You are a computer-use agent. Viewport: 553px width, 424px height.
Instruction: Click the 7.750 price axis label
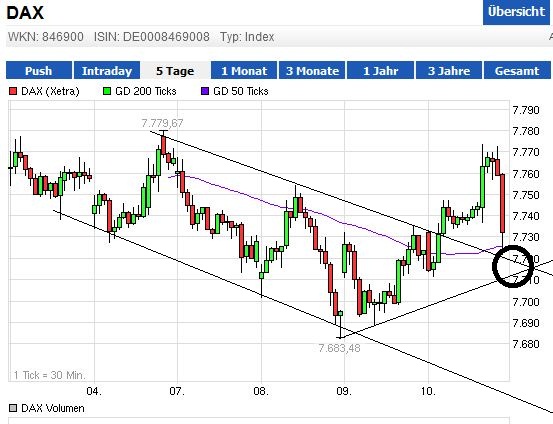[526, 195]
